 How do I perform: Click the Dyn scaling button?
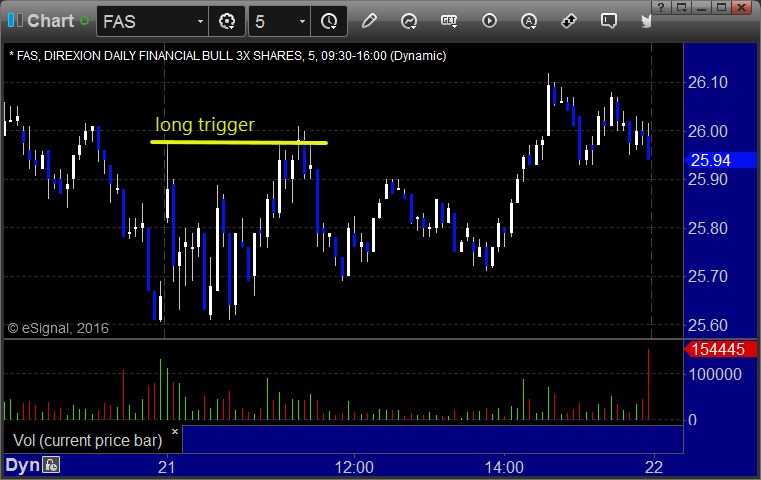point(22,465)
